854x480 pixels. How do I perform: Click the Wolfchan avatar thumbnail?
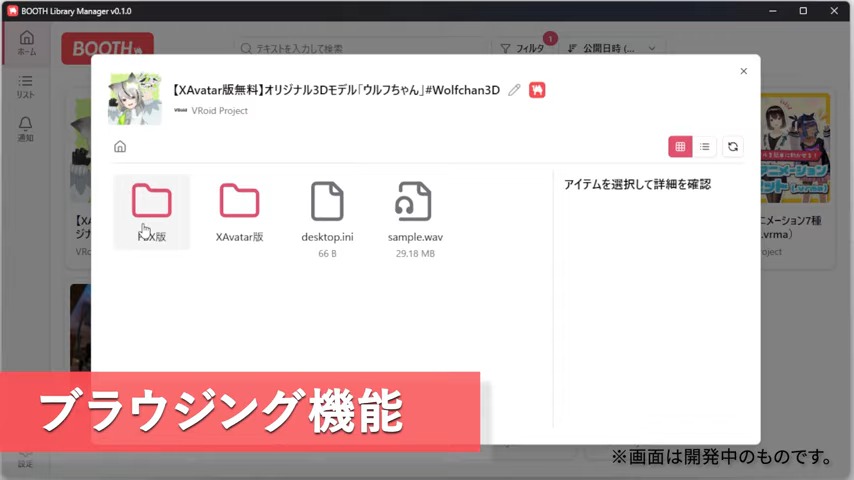click(x=134, y=98)
